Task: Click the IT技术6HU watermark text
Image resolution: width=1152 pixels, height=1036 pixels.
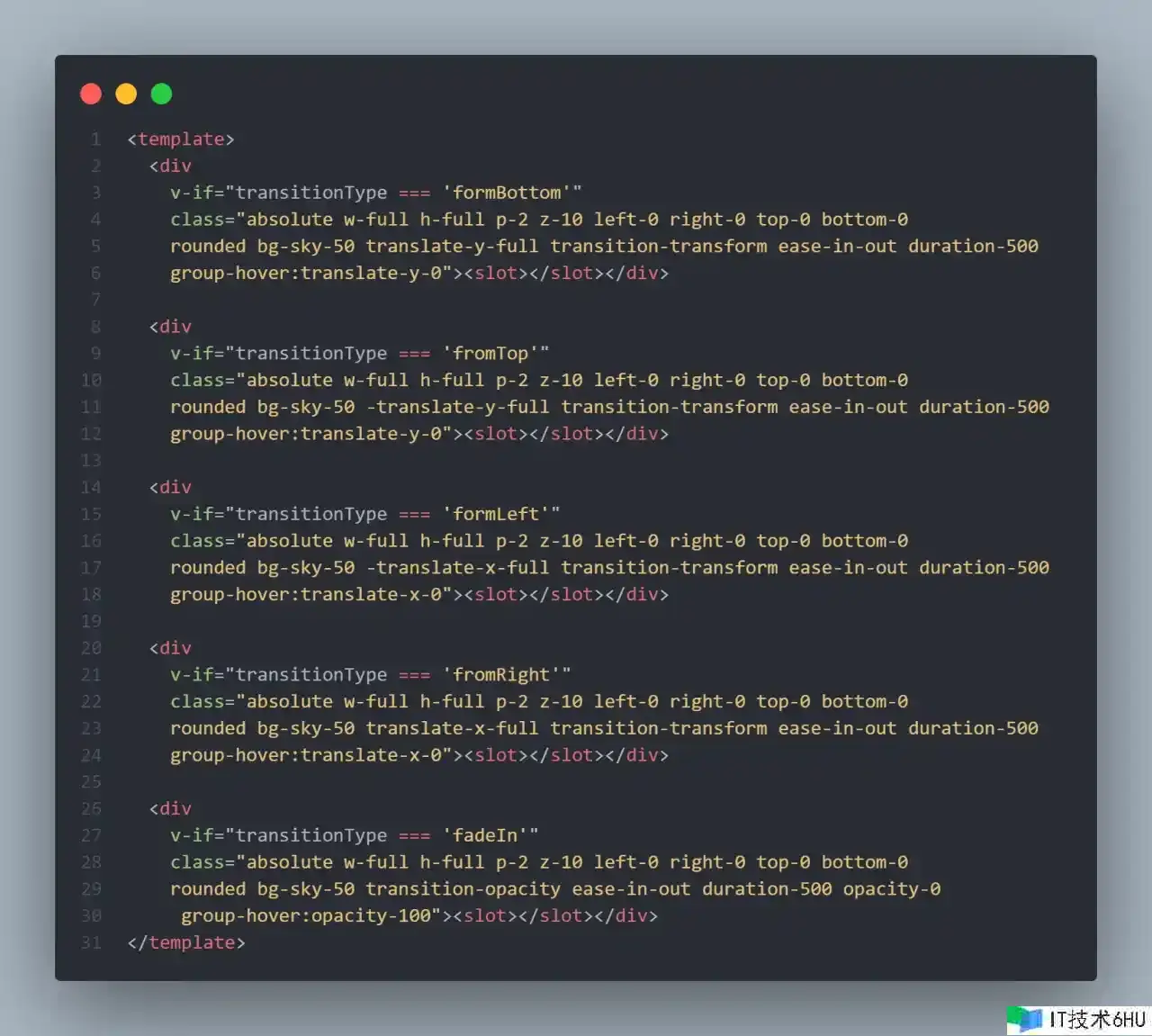Action: (x=1097, y=1019)
